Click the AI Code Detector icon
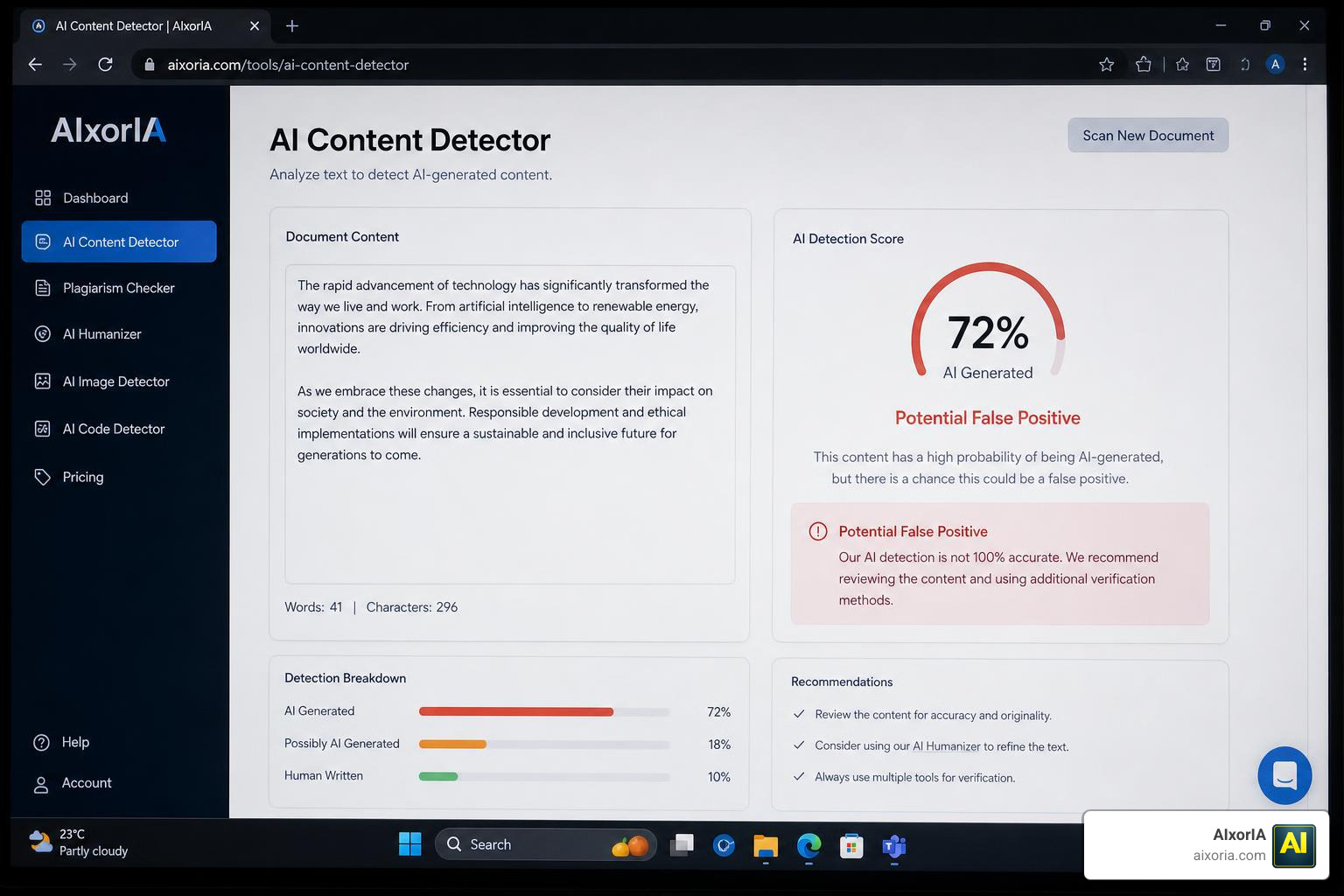The image size is (1344, 896). tap(42, 429)
